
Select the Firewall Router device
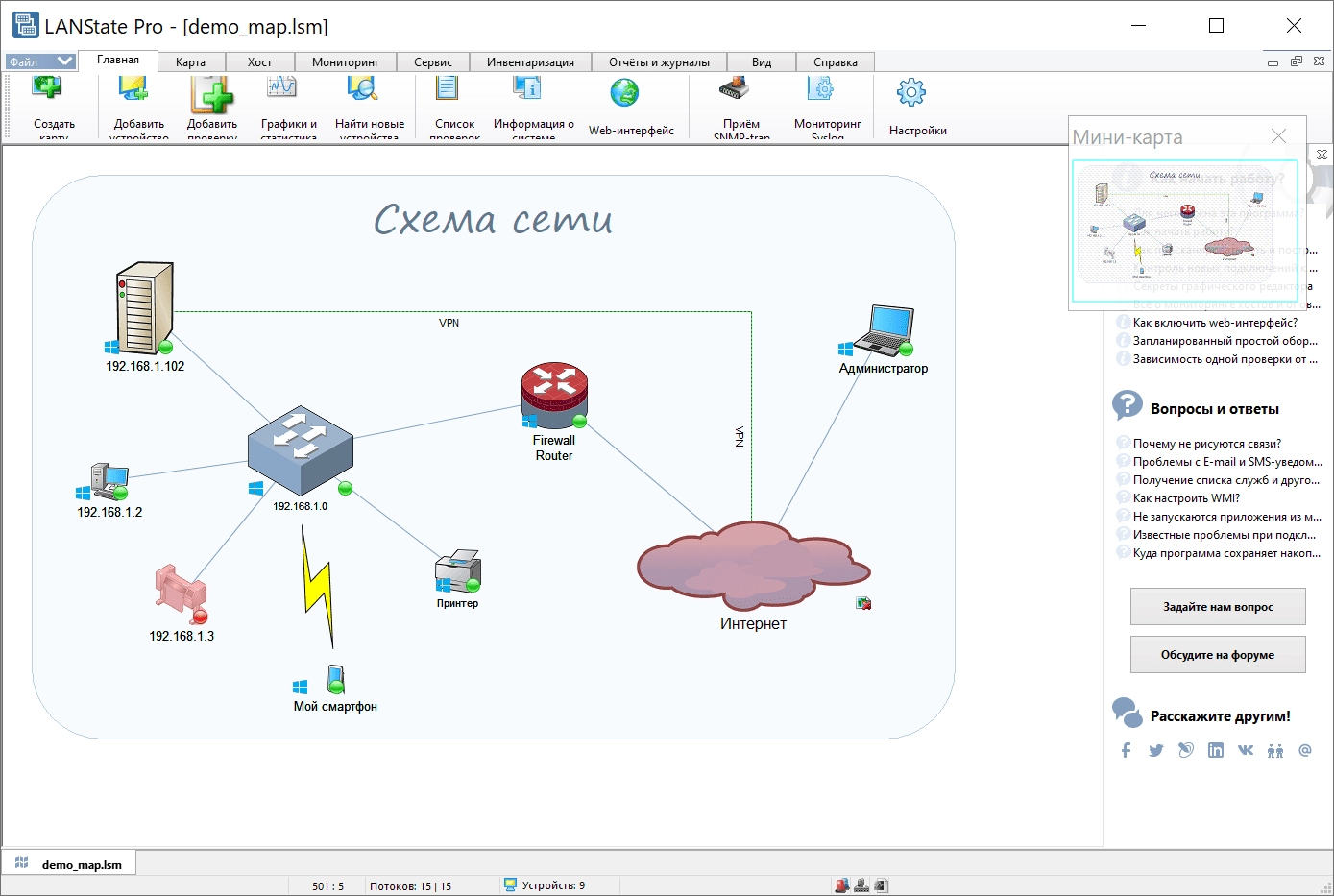554,396
